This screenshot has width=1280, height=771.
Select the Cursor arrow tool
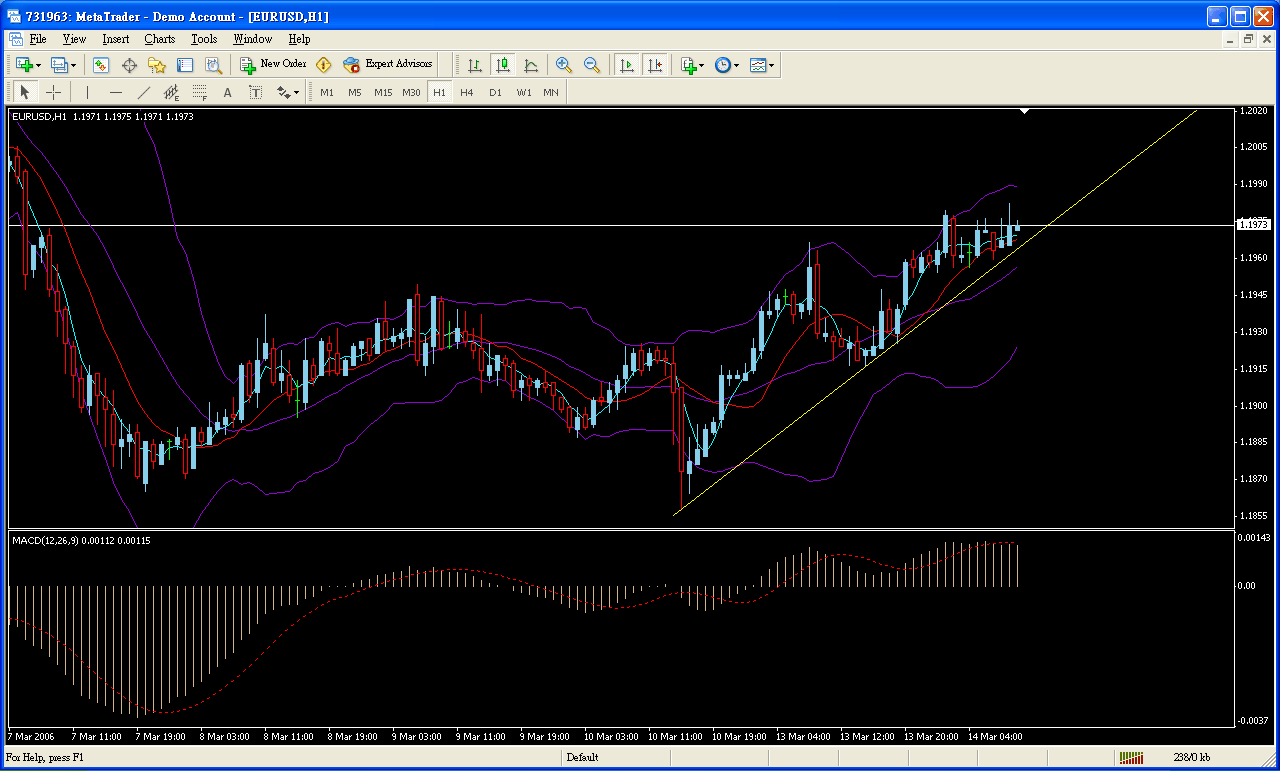coord(25,92)
